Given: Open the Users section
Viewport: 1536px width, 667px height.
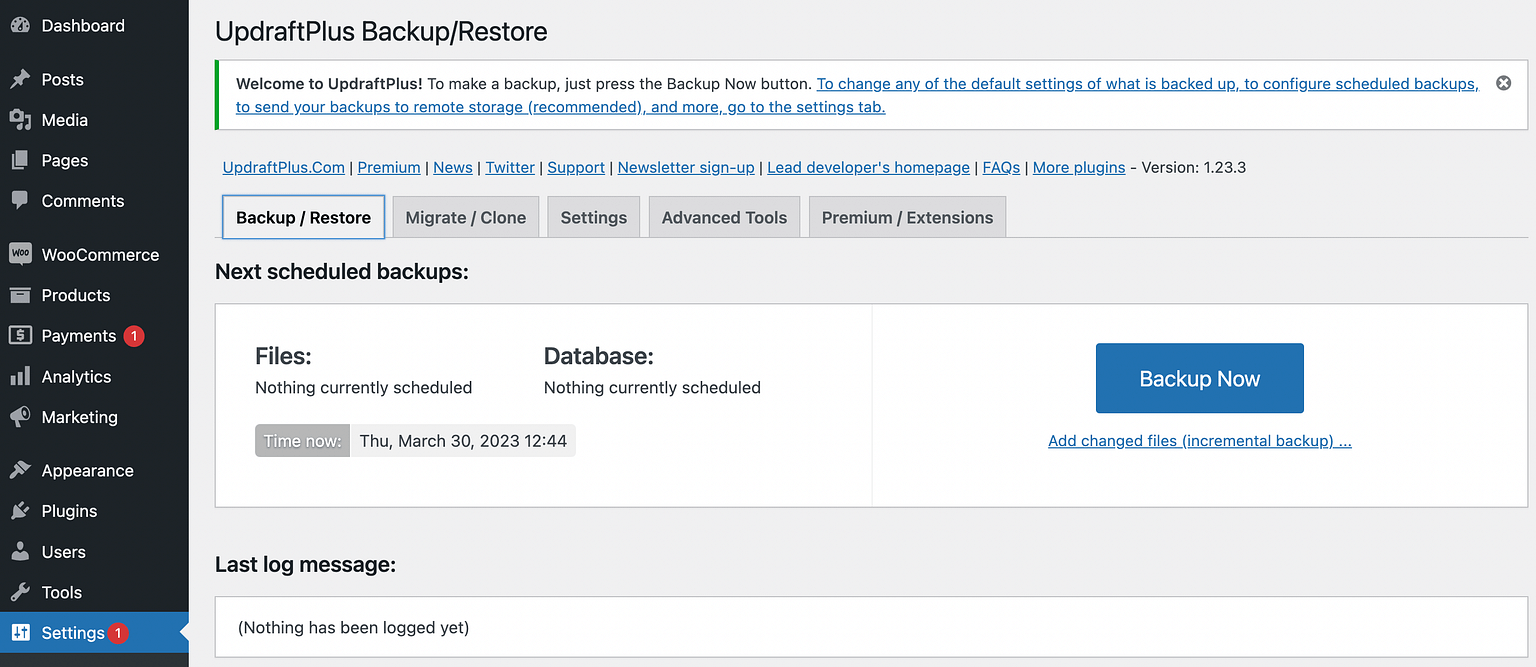Looking at the screenshot, I should (63, 551).
